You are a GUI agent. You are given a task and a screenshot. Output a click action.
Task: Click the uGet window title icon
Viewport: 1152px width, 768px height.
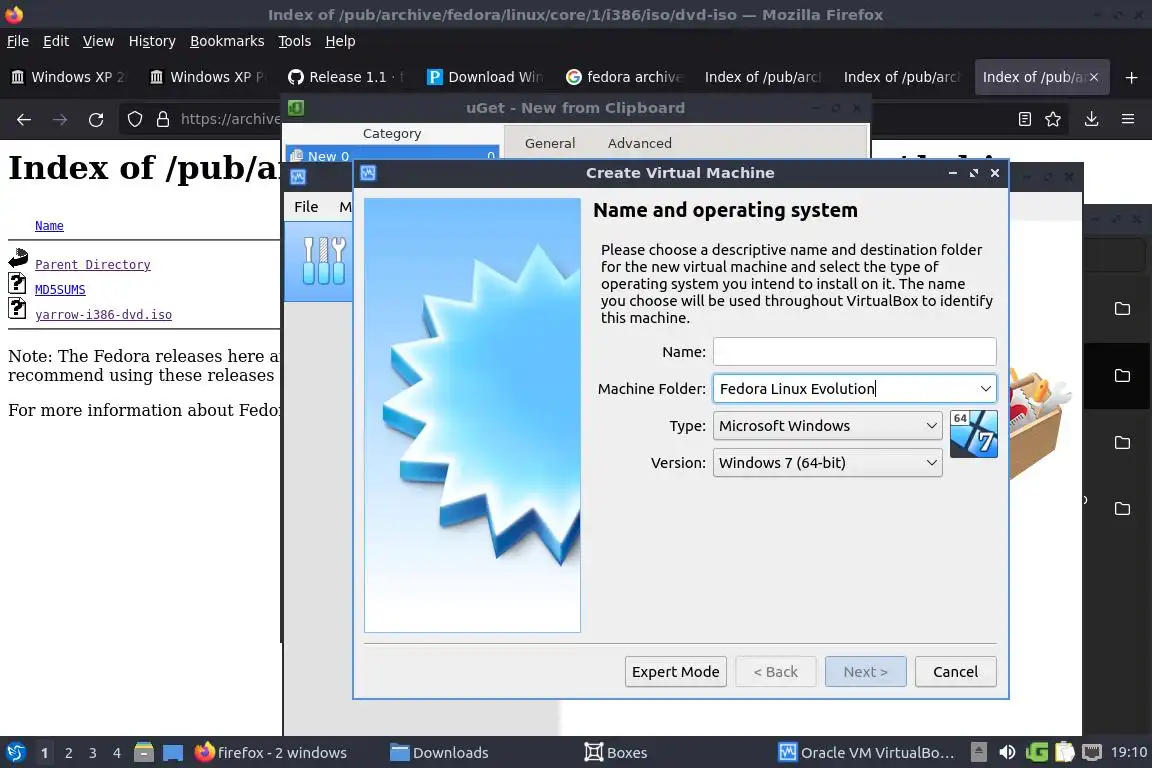[296, 108]
